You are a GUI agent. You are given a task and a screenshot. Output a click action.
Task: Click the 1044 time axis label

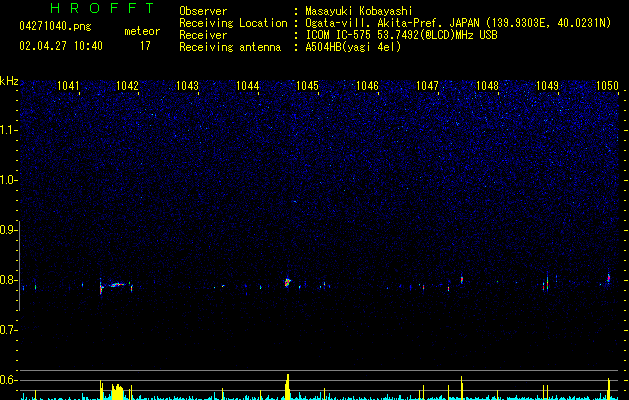point(248,85)
